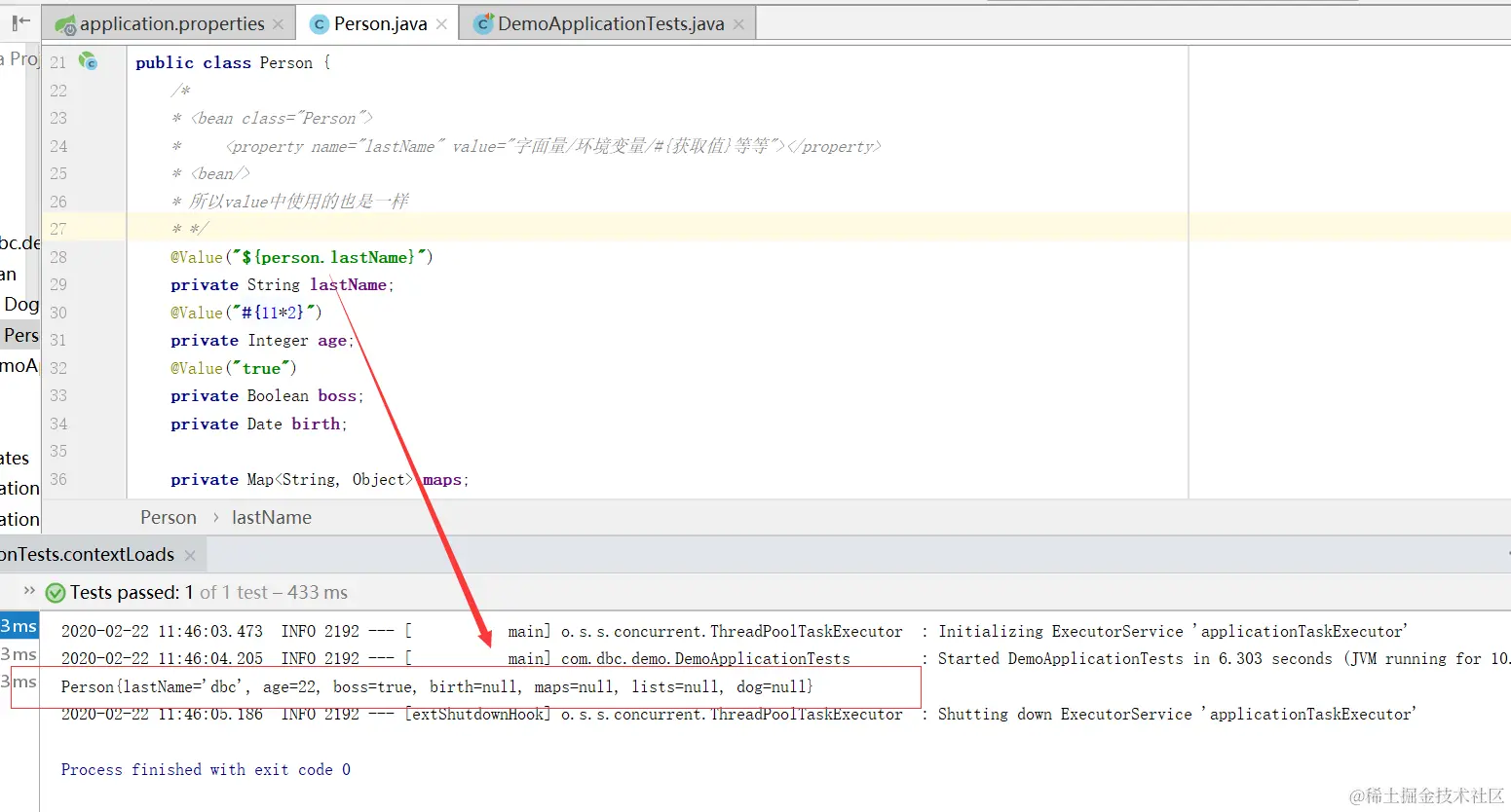Click the 'private Date birth' field declaration

pyautogui.click(x=259, y=424)
